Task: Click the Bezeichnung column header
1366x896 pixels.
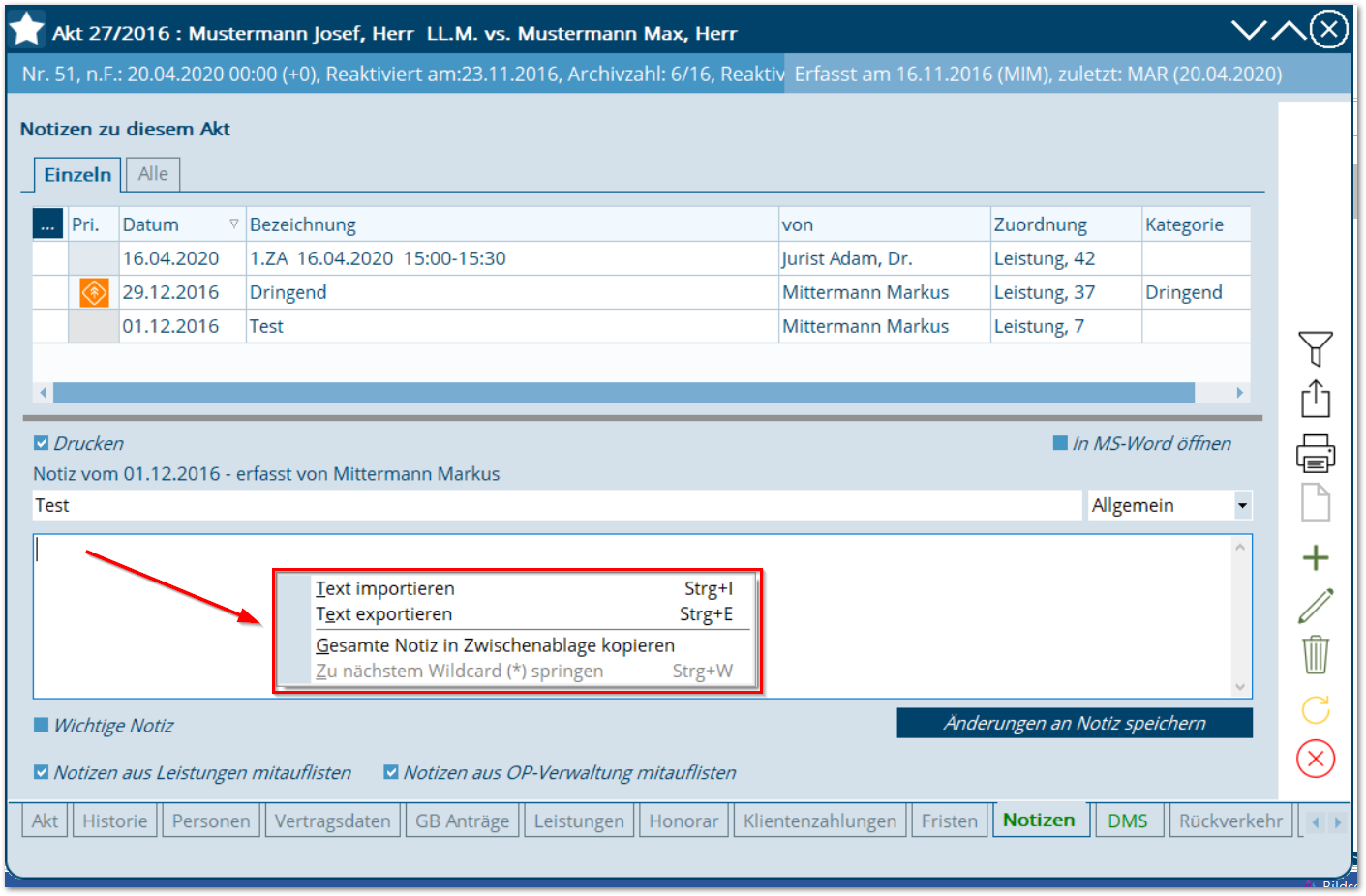Action: (x=512, y=224)
